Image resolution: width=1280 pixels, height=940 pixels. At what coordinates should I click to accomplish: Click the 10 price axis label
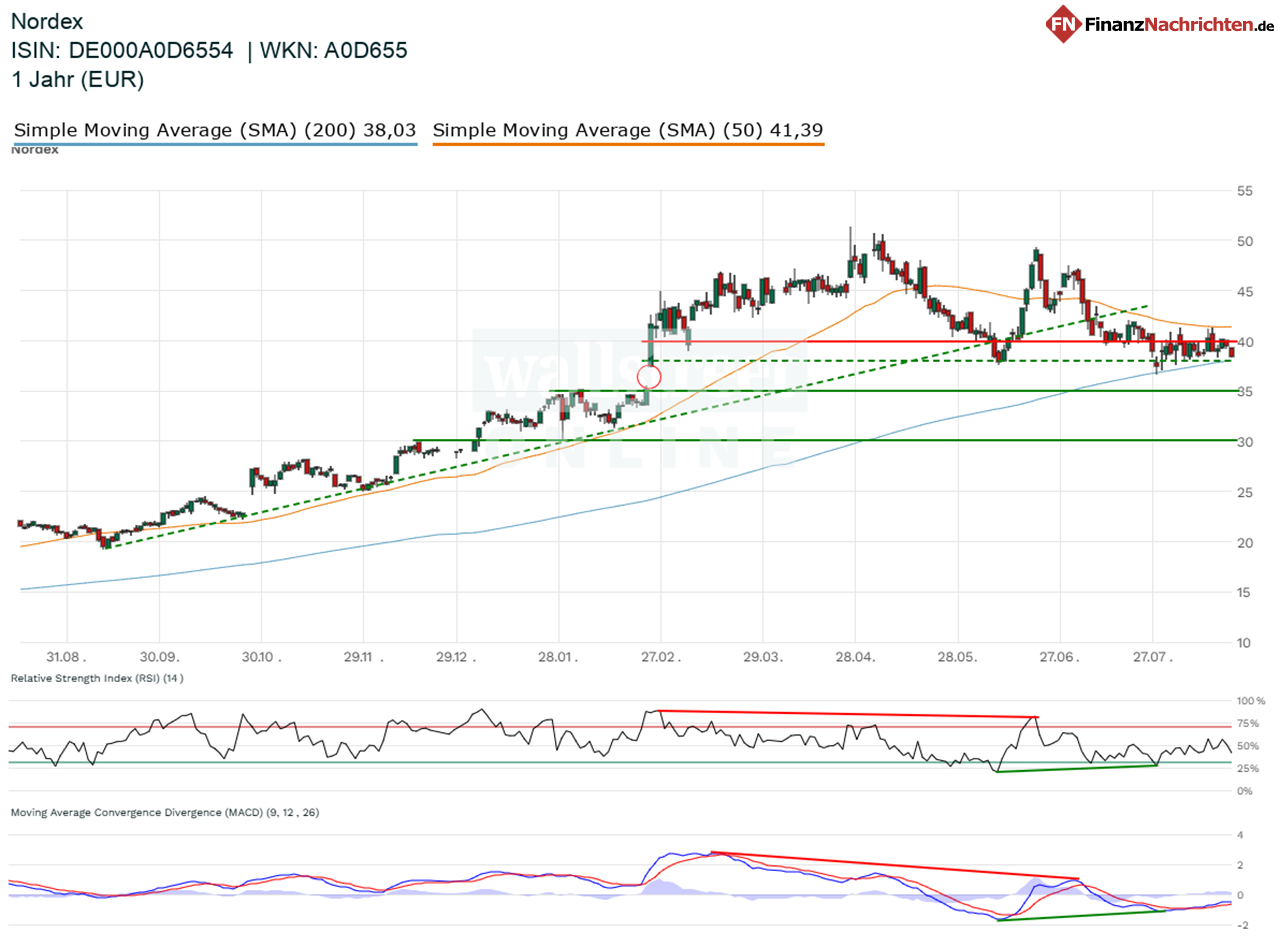(x=1245, y=642)
